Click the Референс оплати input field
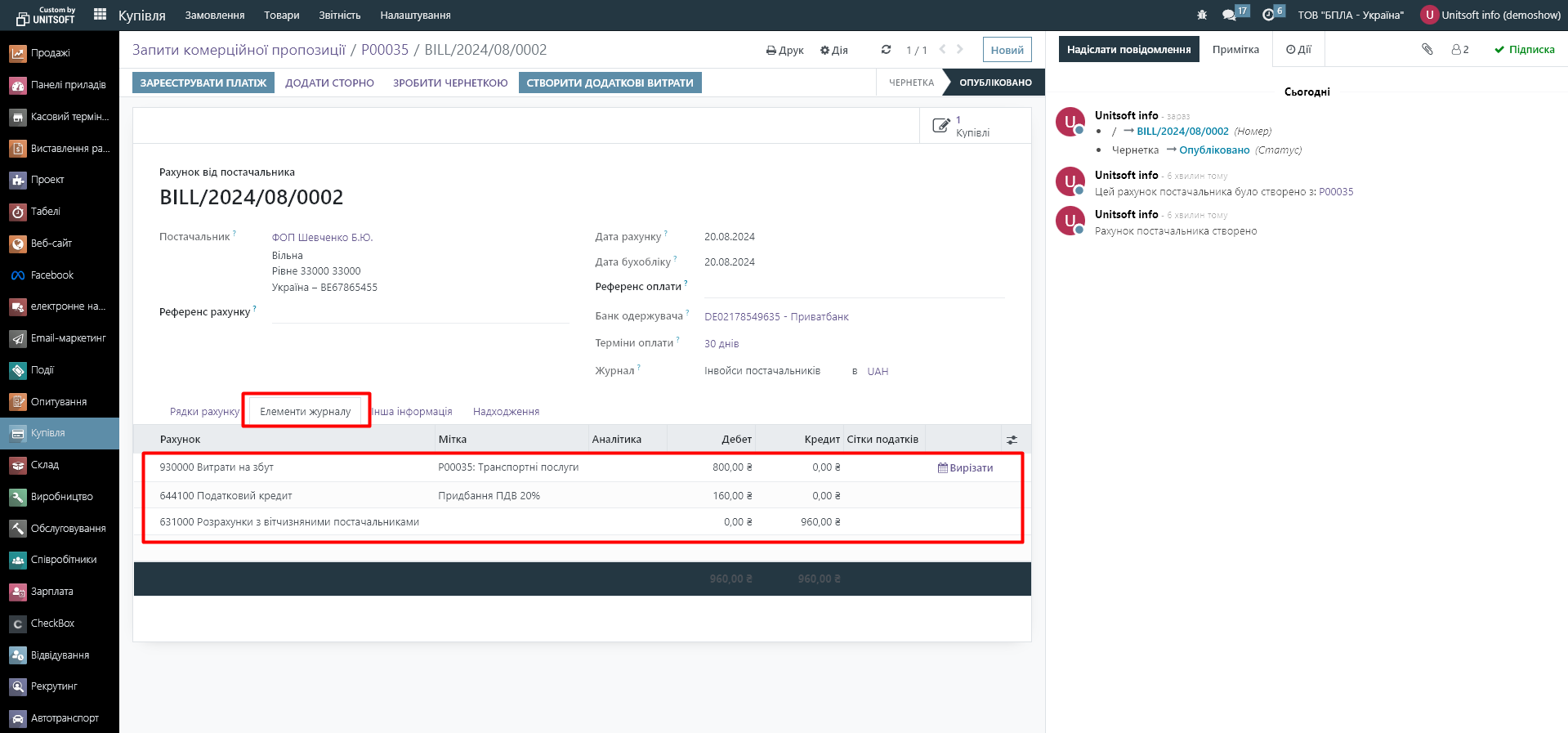This screenshot has width=1568, height=733. (854, 288)
